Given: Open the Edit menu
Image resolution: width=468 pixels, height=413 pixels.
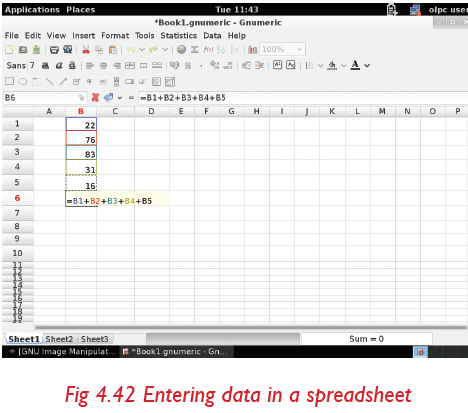Looking at the screenshot, I should (x=33, y=36).
